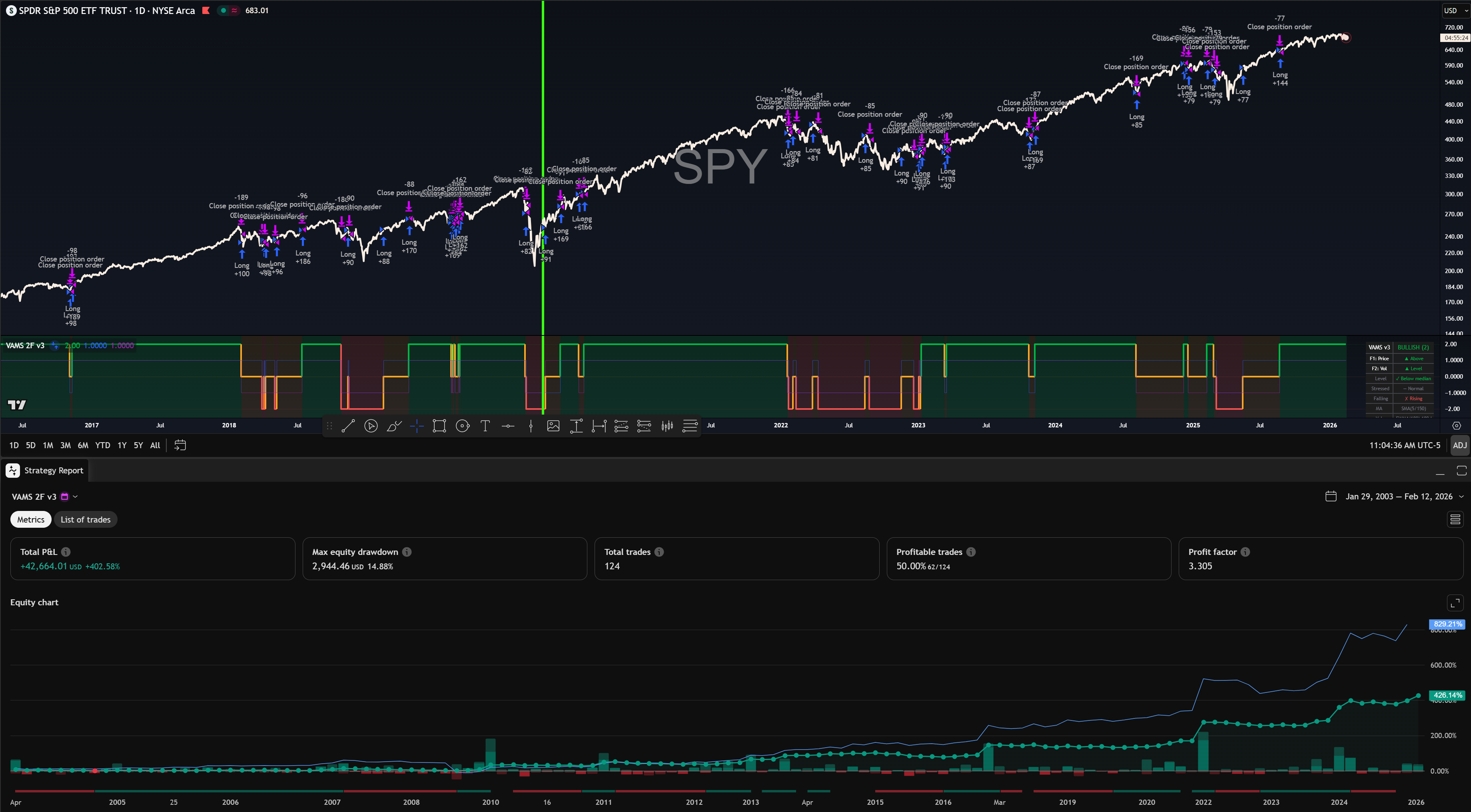The image size is (1471, 812).
Task: Toggle the ADJ adjusted data button
Action: [1459, 445]
